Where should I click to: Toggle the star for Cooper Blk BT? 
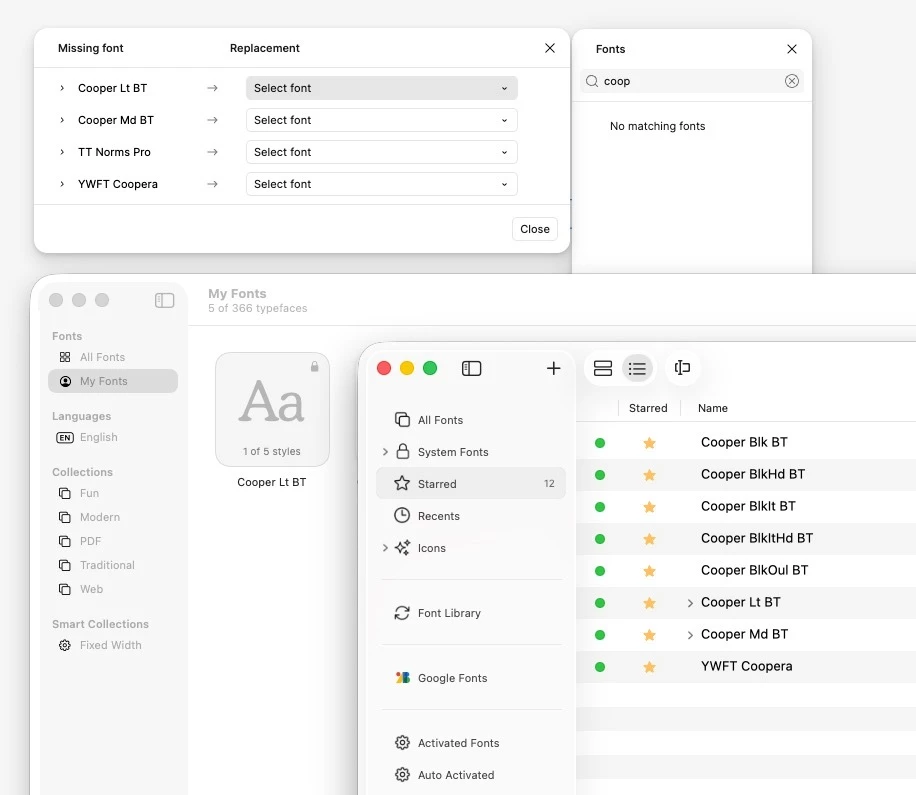(649, 443)
